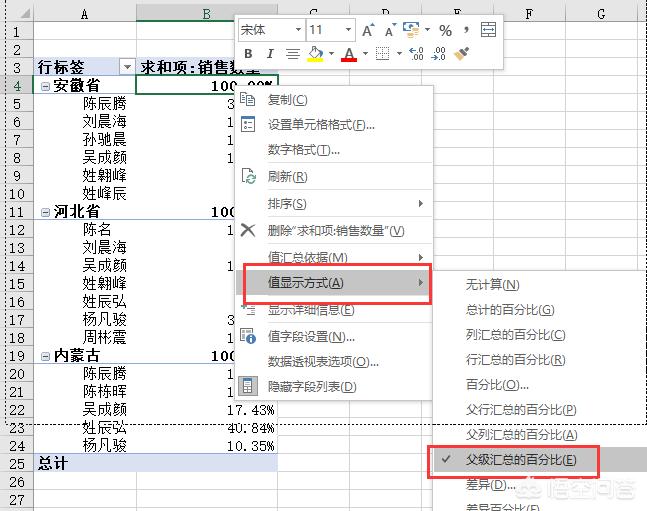Click accounting number format icon
Viewport: 647px width, 511px height.
pyautogui.click(x=411, y=30)
